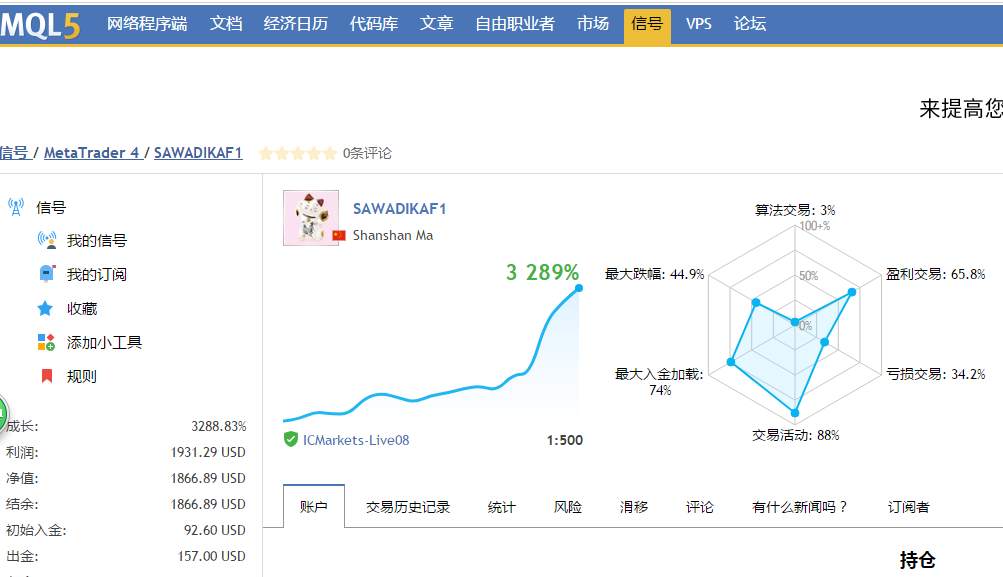
Task: Switch to the 评论 tab
Action: (x=700, y=507)
